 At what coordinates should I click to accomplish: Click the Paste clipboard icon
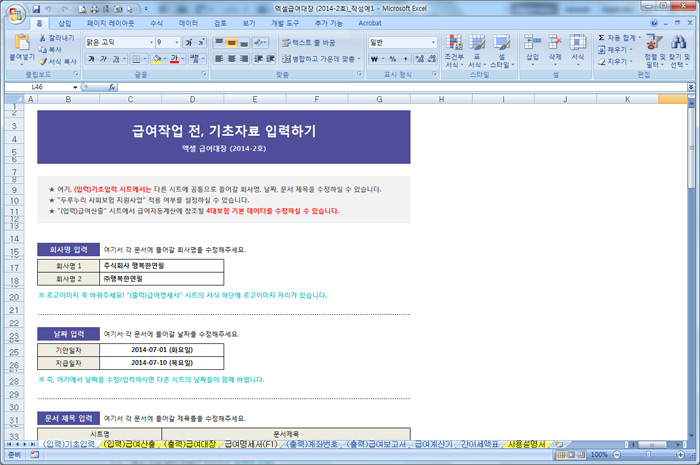(21, 42)
